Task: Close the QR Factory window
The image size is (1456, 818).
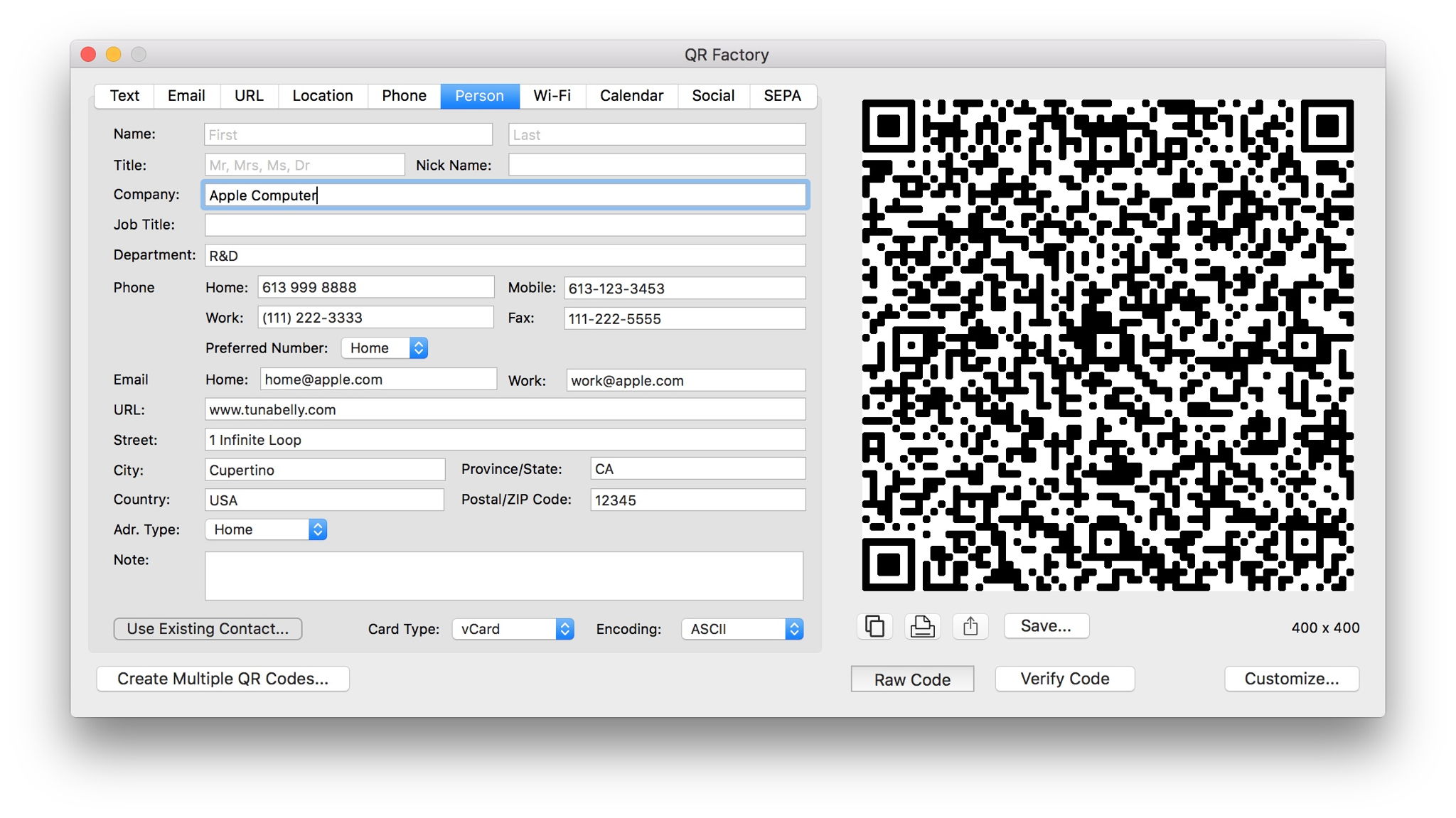Action: point(89,54)
